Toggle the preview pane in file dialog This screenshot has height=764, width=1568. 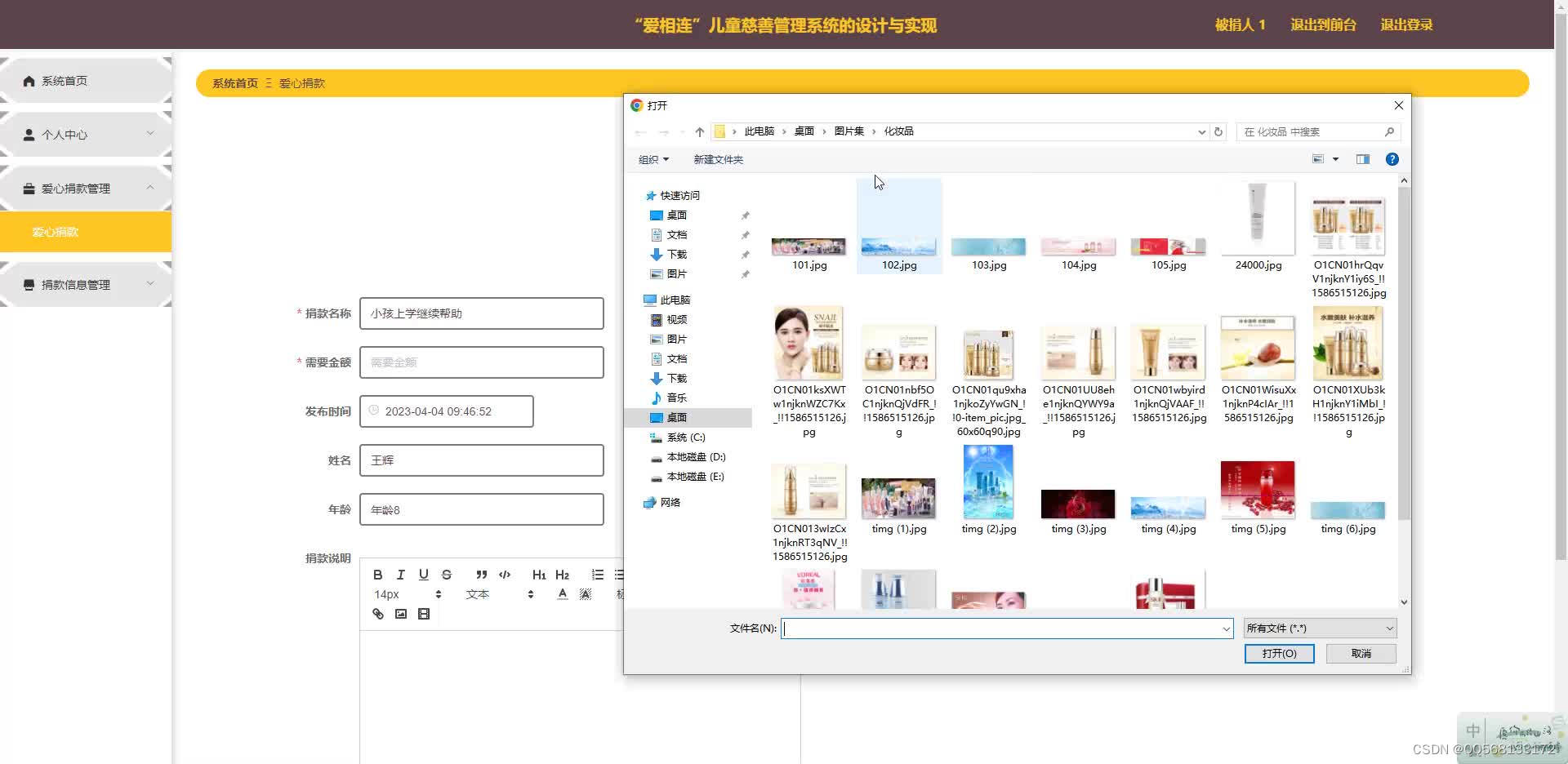click(1363, 159)
